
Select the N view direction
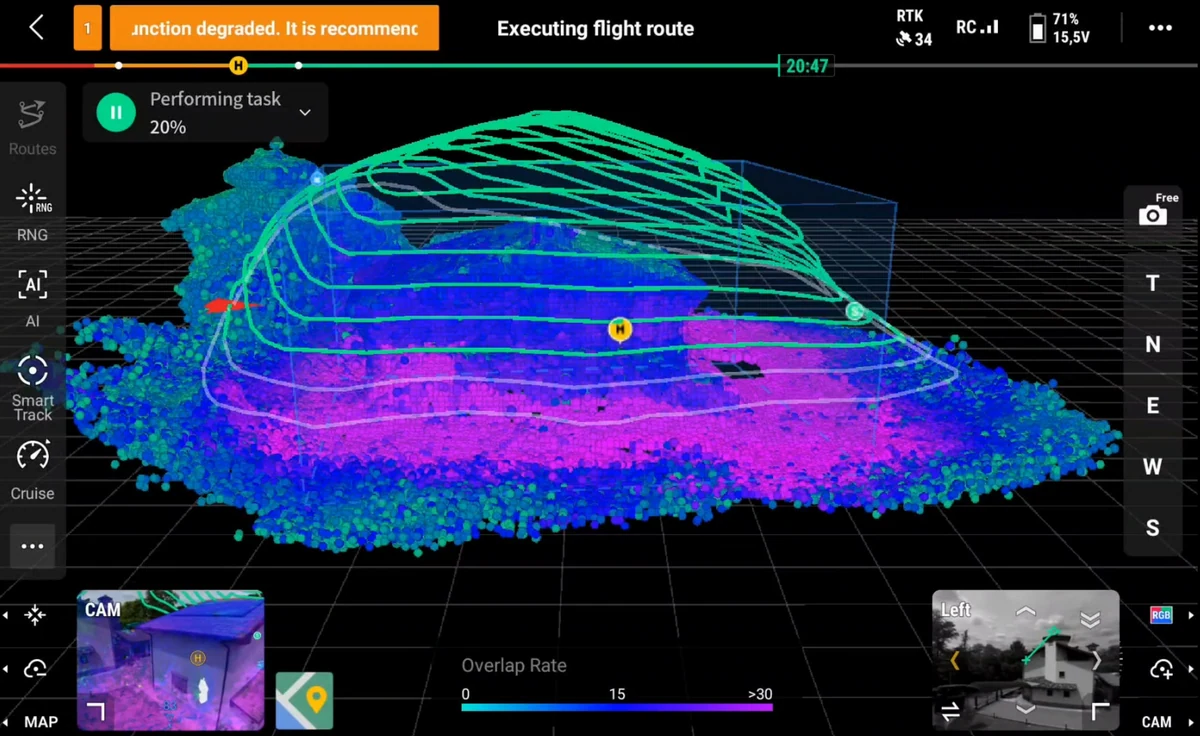point(1153,345)
